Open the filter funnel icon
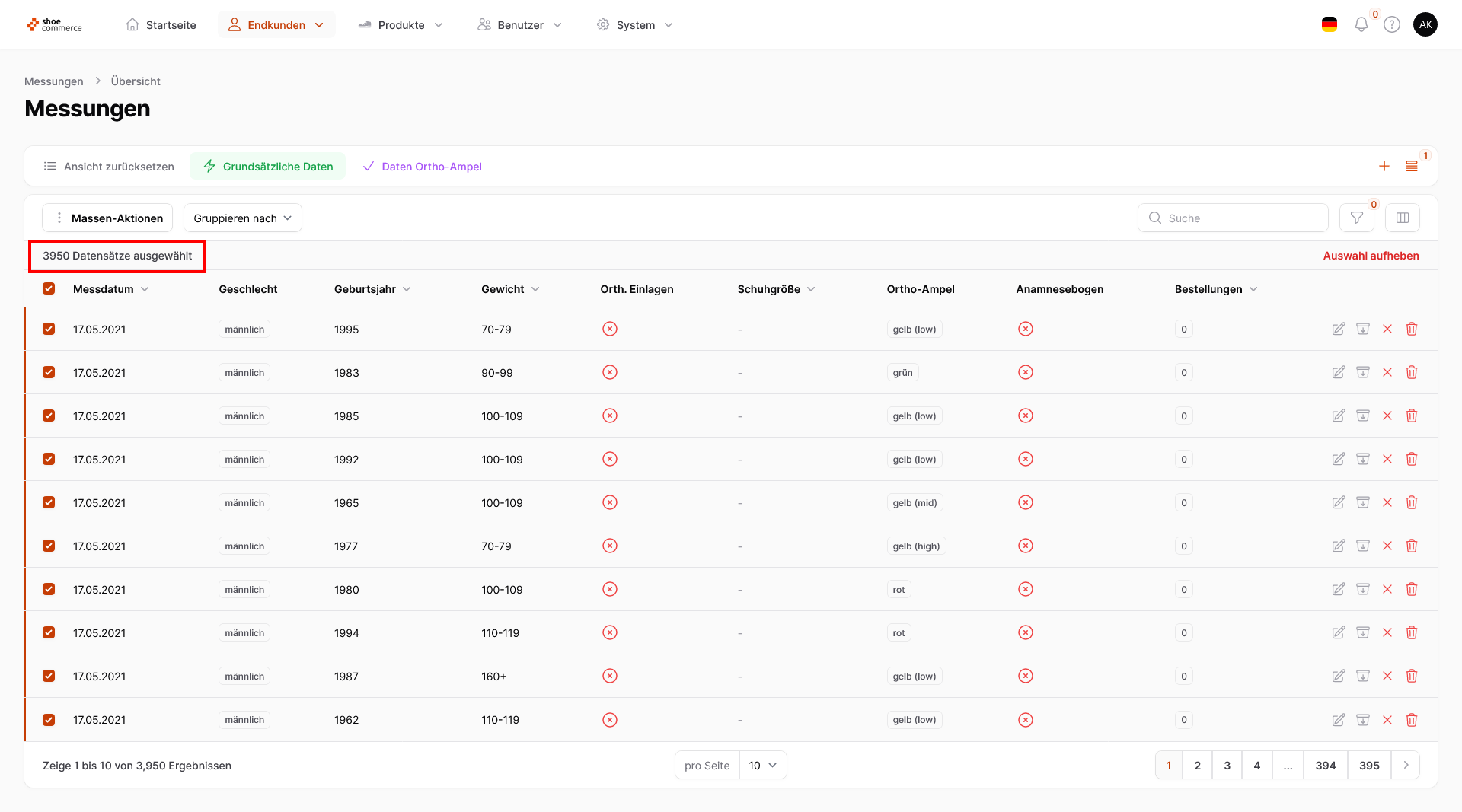Viewport: 1462px width, 812px height. tap(1356, 218)
